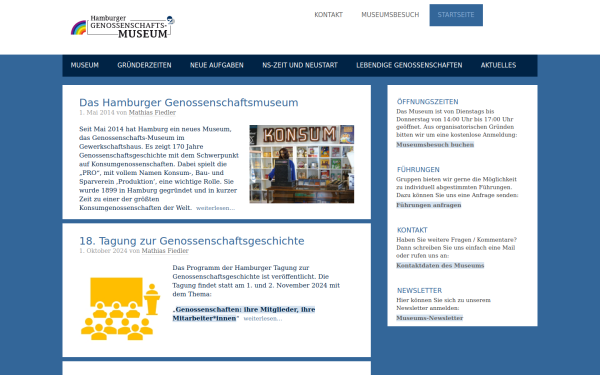Open the AKTUELLES menu item
Viewport: 600px width, 375px height.
498,65
